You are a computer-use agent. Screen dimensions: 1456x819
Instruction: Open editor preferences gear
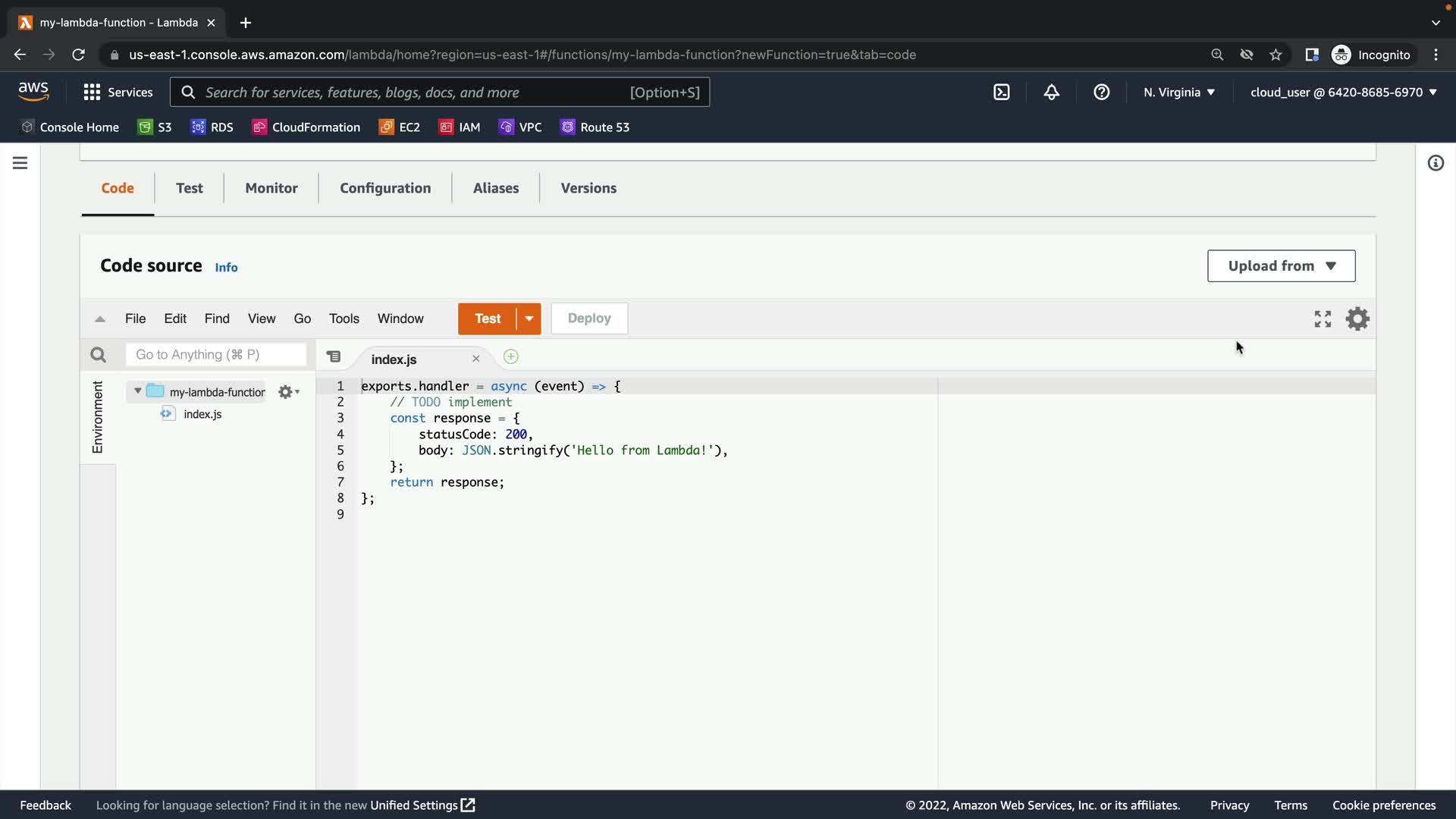pos(1357,318)
